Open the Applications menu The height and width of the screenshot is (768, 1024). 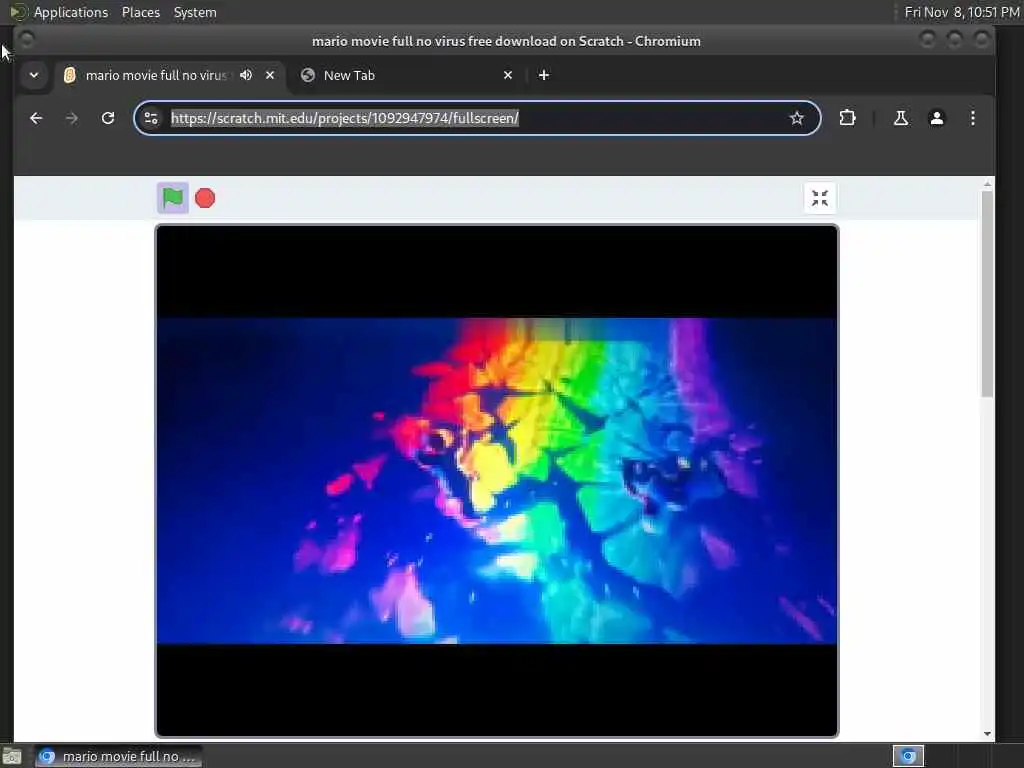point(71,12)
